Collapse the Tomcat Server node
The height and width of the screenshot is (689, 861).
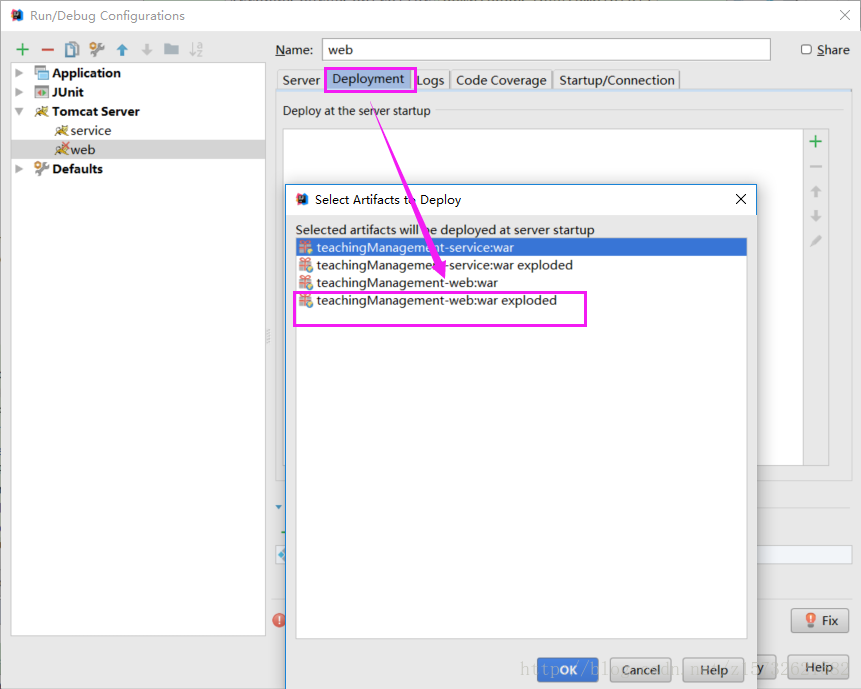[19, 111]
